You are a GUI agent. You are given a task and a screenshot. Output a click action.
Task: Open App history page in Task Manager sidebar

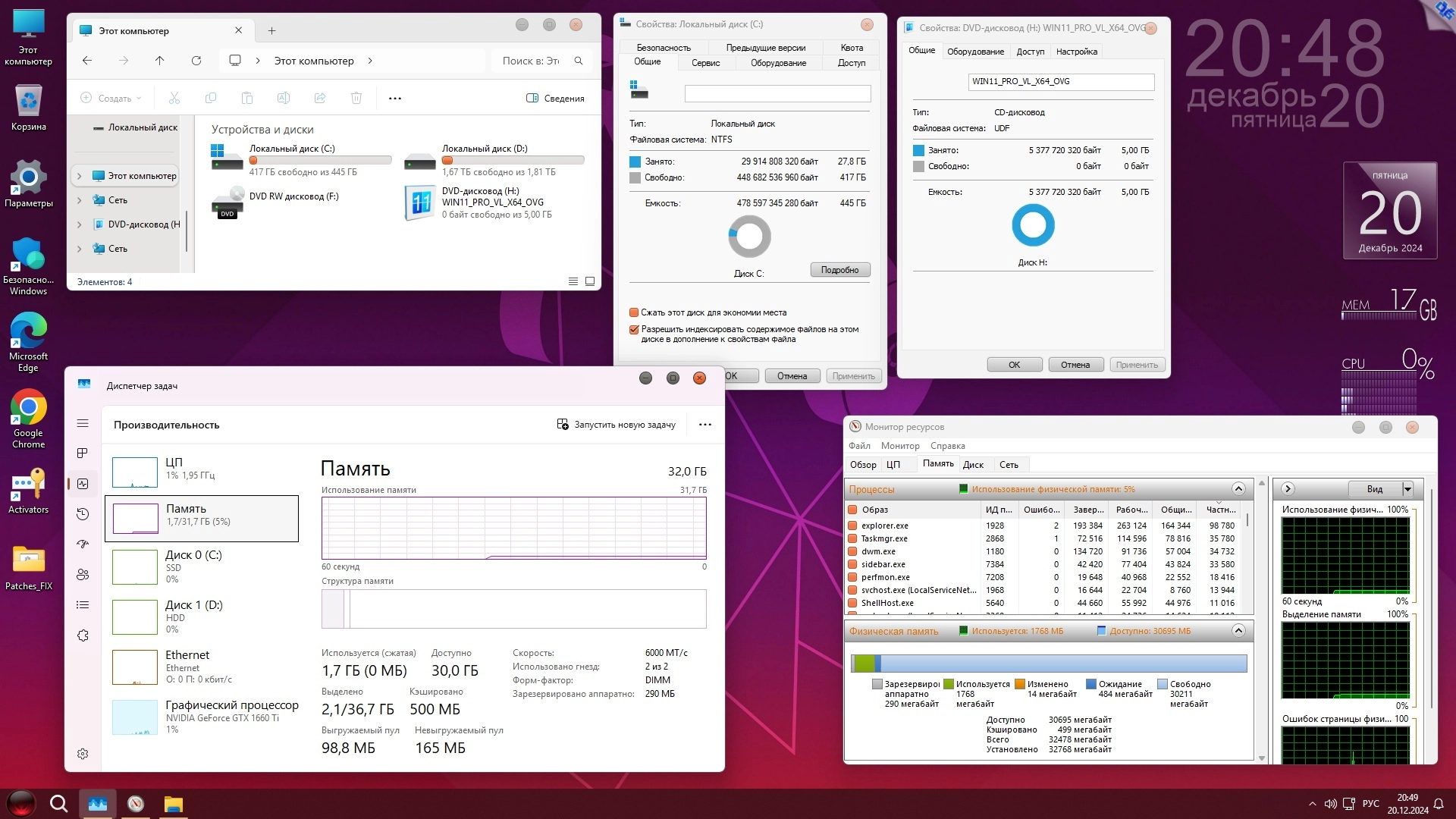(83, 514)
